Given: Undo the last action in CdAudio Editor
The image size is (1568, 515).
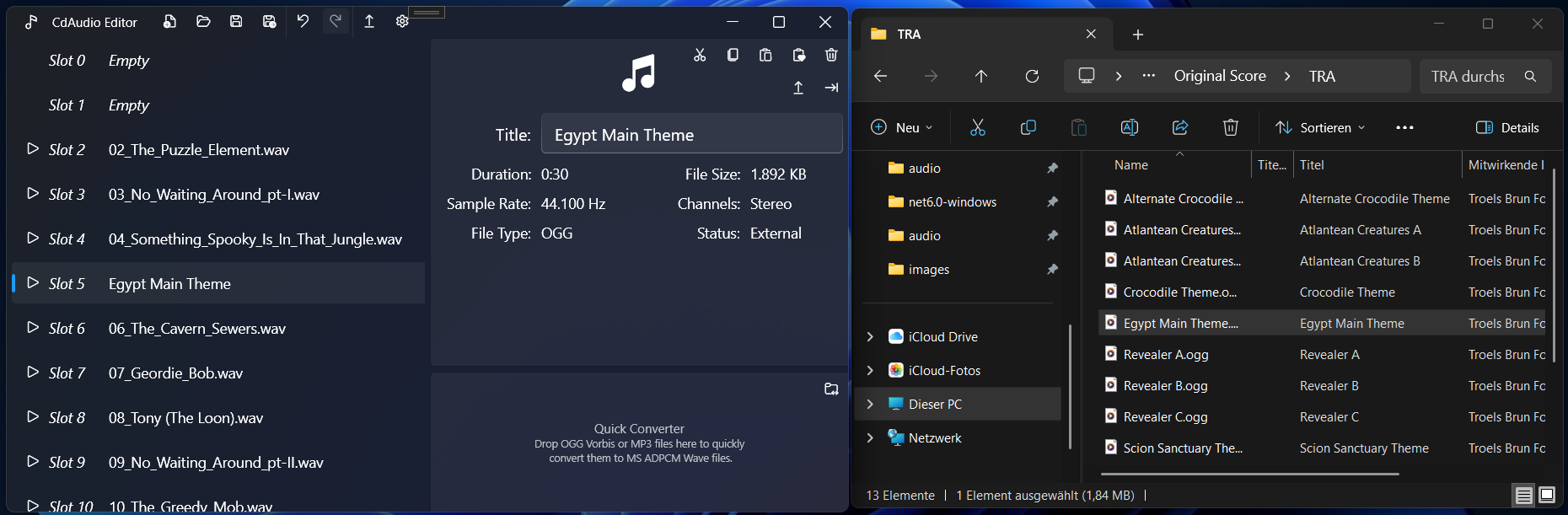Looking at the screenshot, I should point(303,22).
